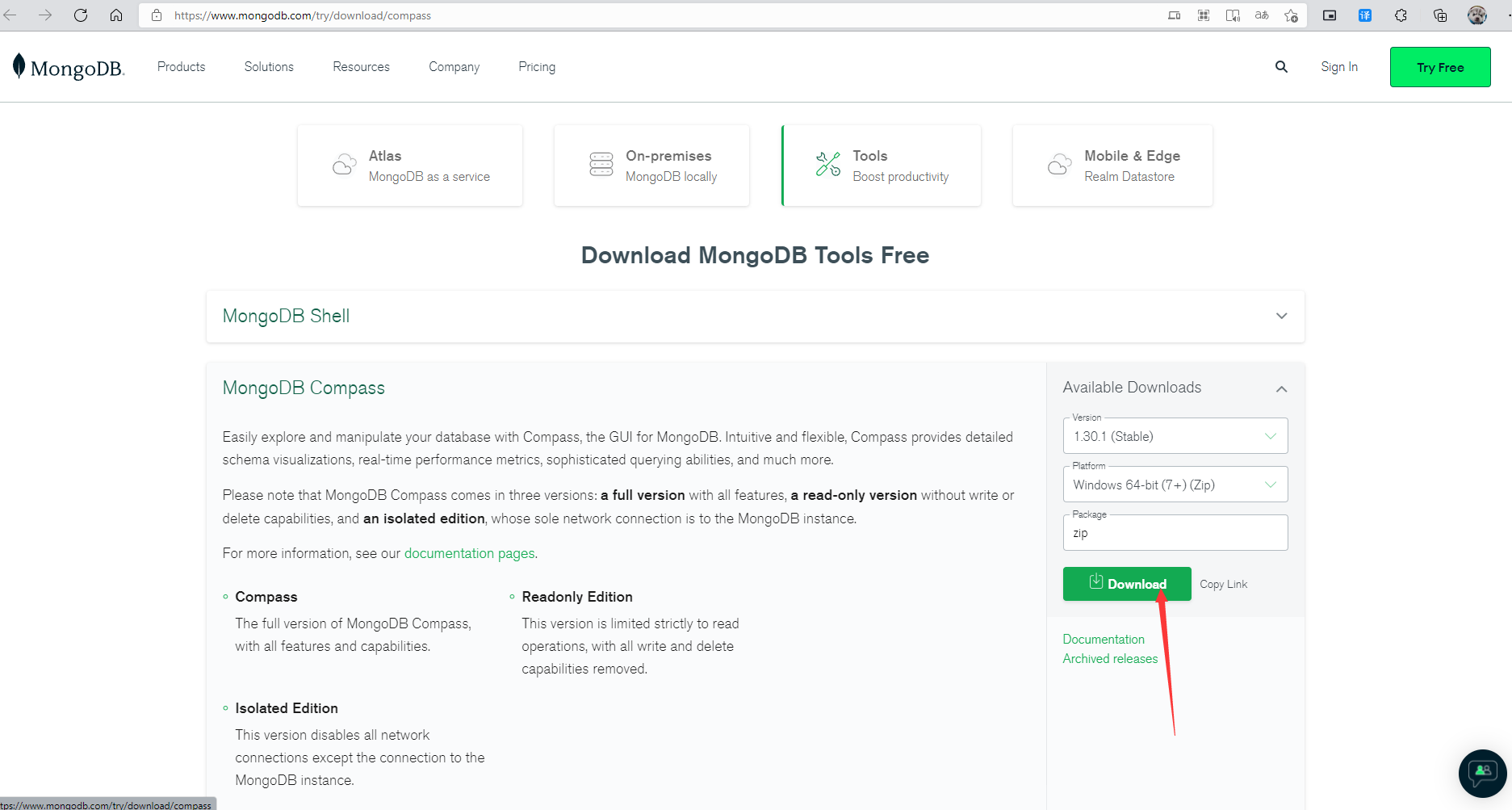Click the Package zip field

coord(1175,533)
